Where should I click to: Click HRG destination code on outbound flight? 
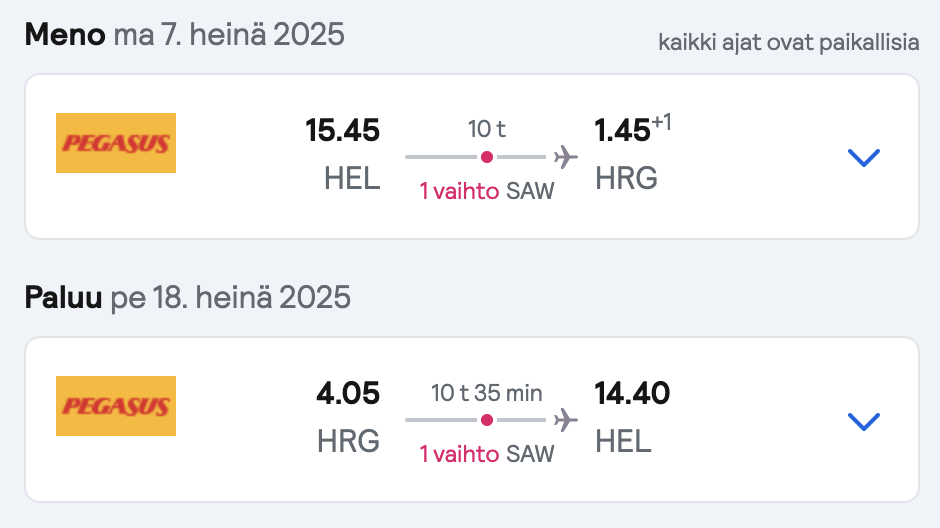(x=626, y=178)
